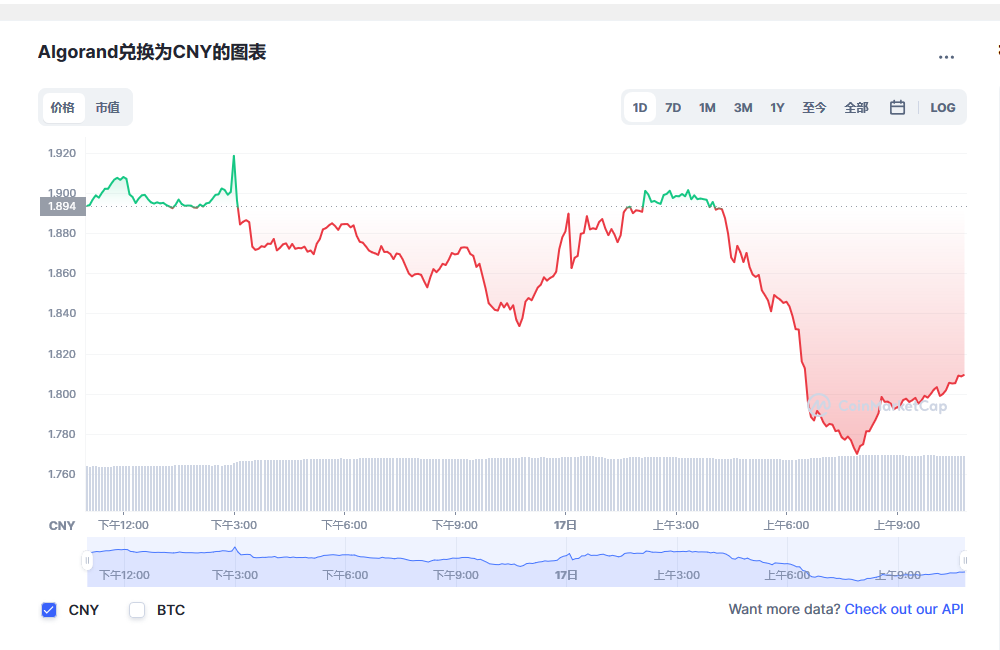
Task: Click the 17日 date label on x-axis
Action: click(x=565, y=525)
